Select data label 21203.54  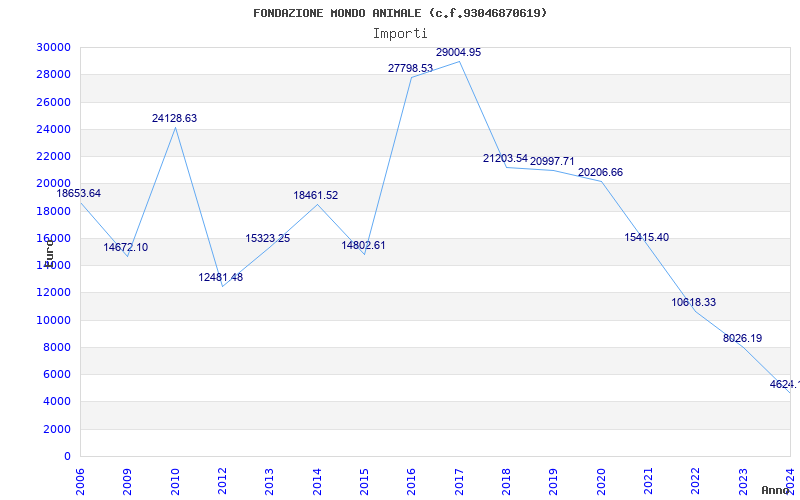pyautogui.click(x=505, y=159)
